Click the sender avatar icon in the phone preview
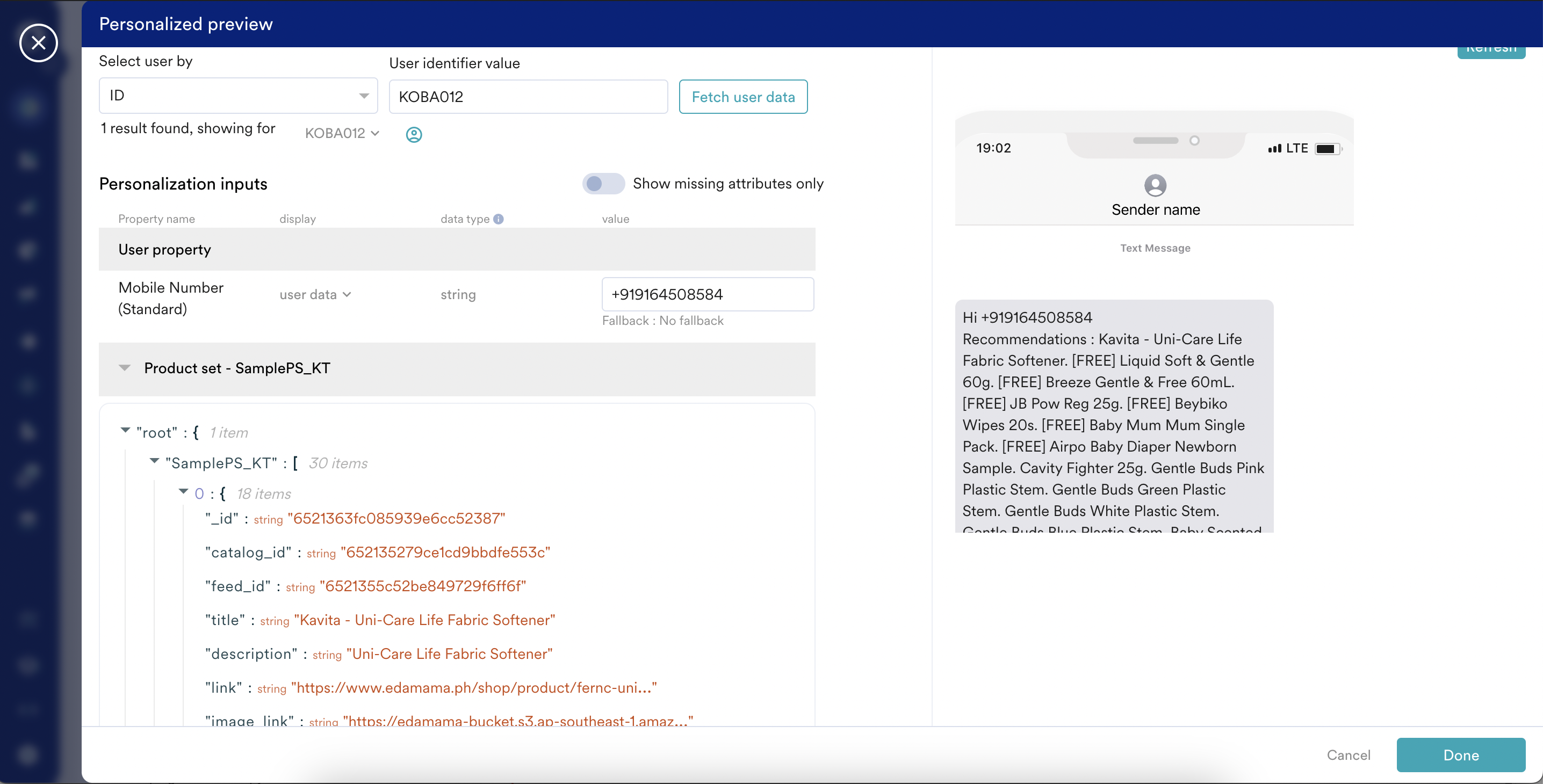 pyautogui.click(x=1155, y=185)
